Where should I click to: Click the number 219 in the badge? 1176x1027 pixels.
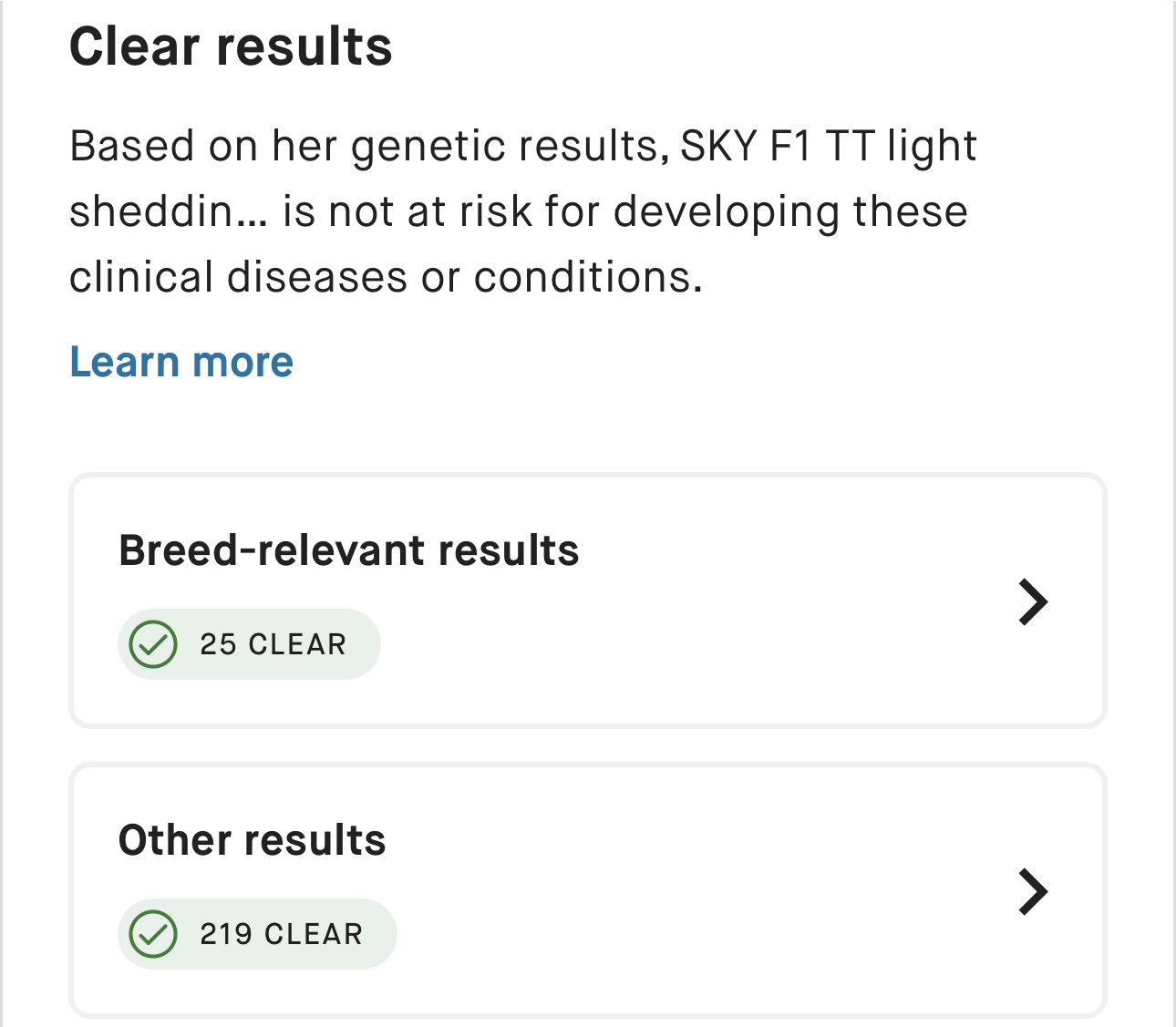pos(226,934)
